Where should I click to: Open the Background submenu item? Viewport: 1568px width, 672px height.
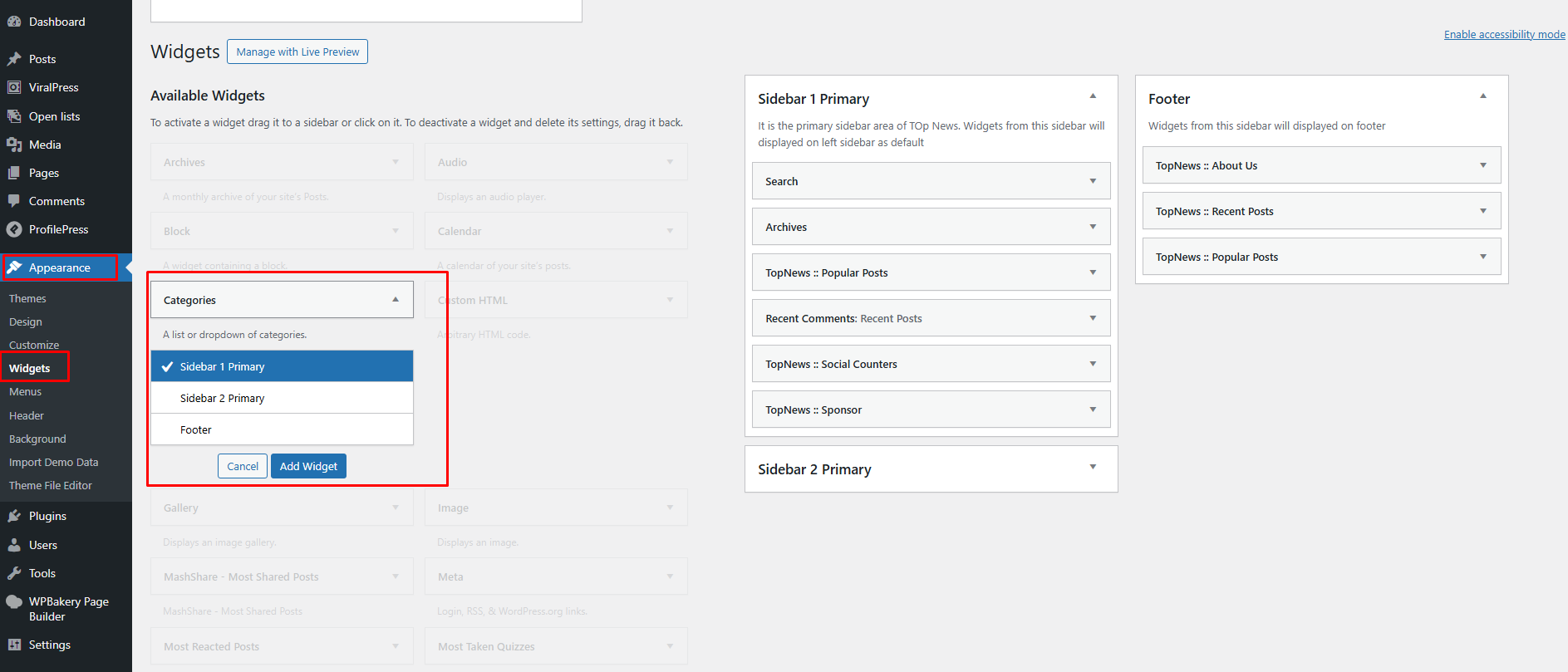click(x=37, y=439)
